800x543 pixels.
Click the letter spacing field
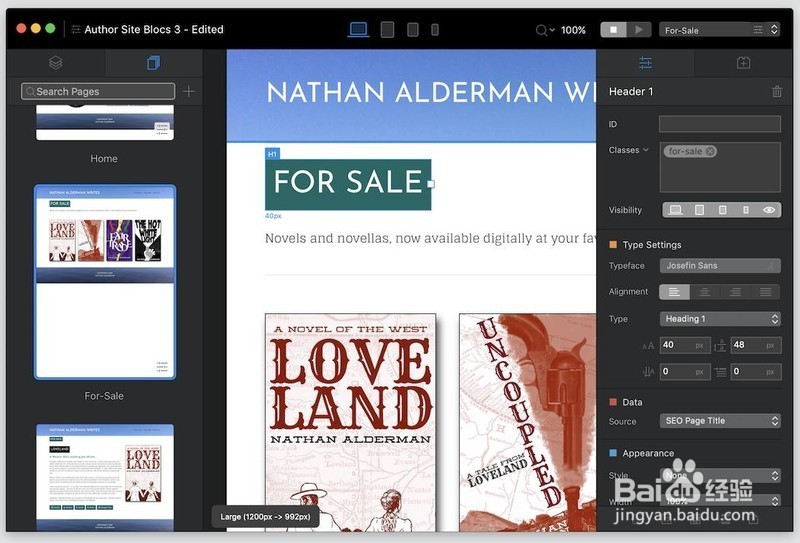click(685, 372)
